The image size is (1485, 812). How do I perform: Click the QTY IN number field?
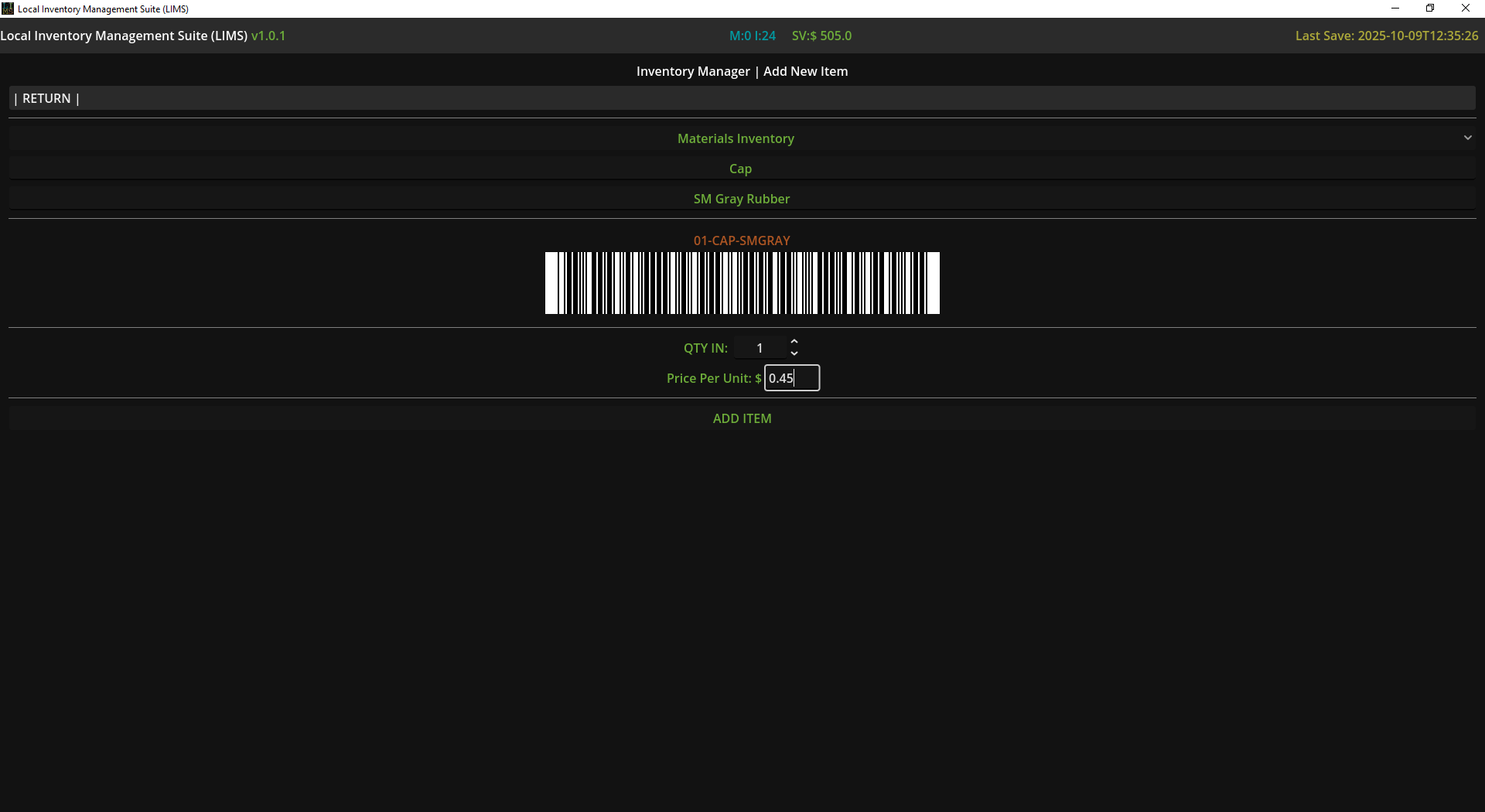pos(760,348)
